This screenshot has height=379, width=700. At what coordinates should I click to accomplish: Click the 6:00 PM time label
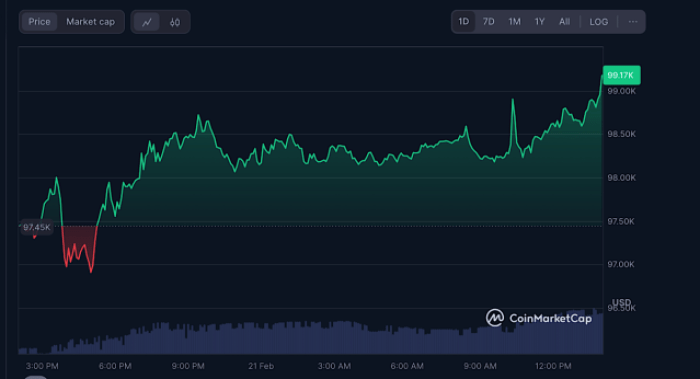coord(115,366)
